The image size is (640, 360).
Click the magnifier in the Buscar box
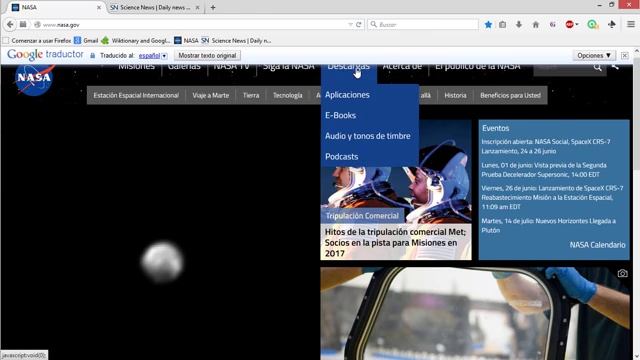[x=373, y=24]
